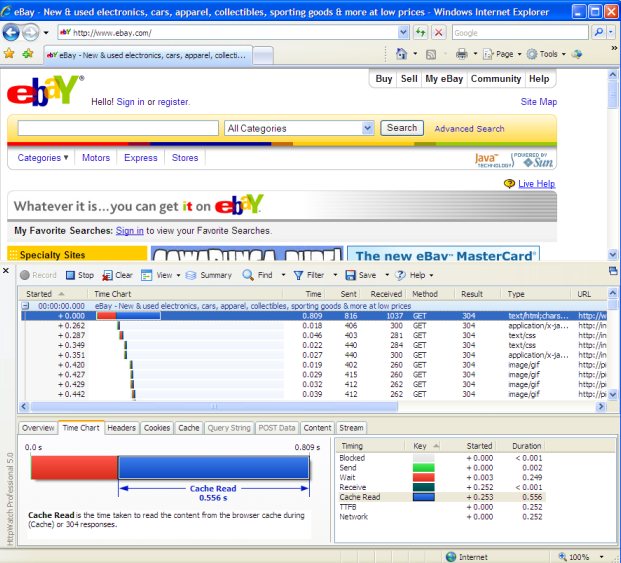Select the request row started at +0.442
The width and height of the screenshot is (621, 563).
(314, 394)
